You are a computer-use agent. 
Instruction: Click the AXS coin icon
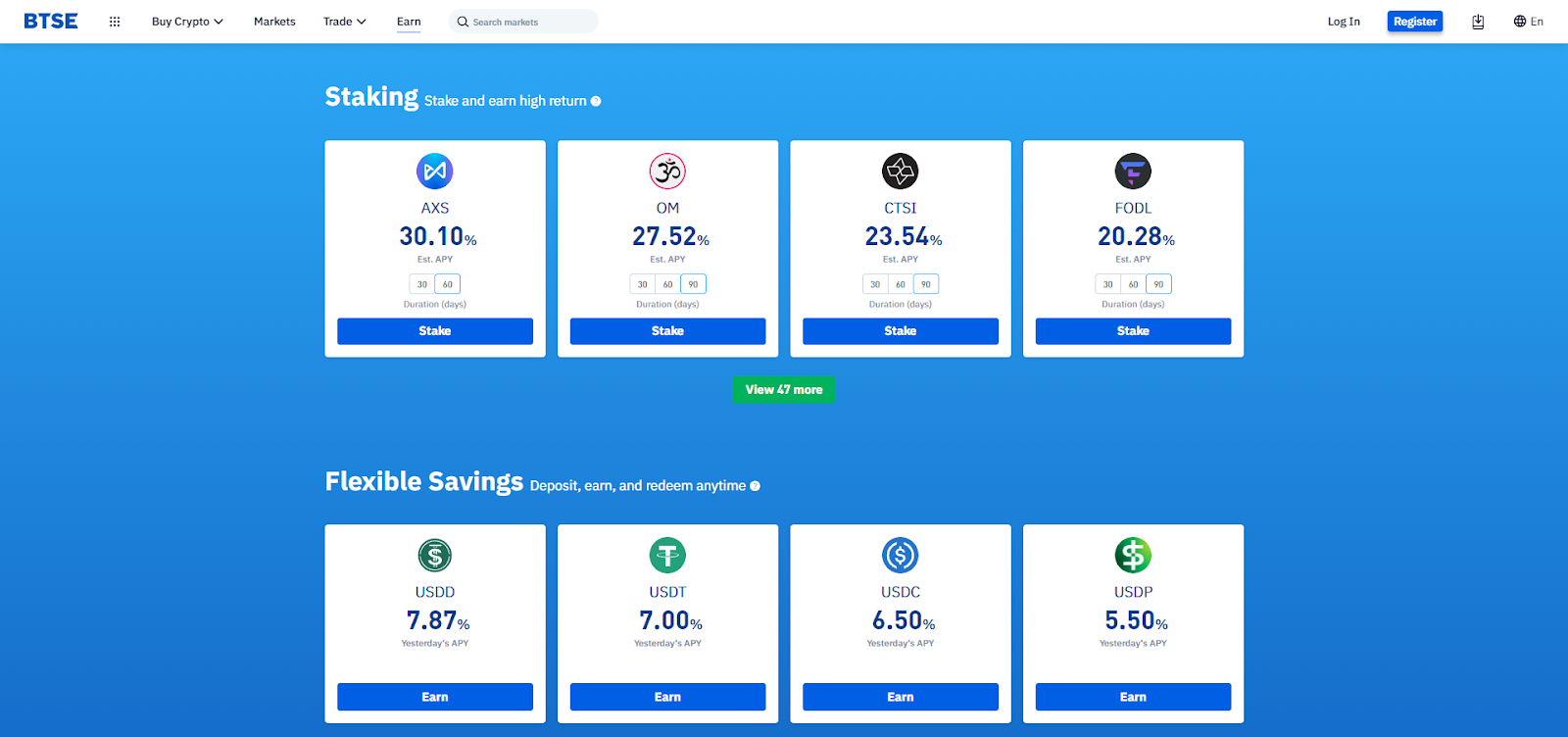[x=435, y=172]
